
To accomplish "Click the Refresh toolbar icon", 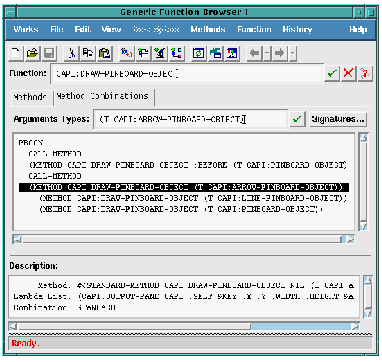I will 199,53.
